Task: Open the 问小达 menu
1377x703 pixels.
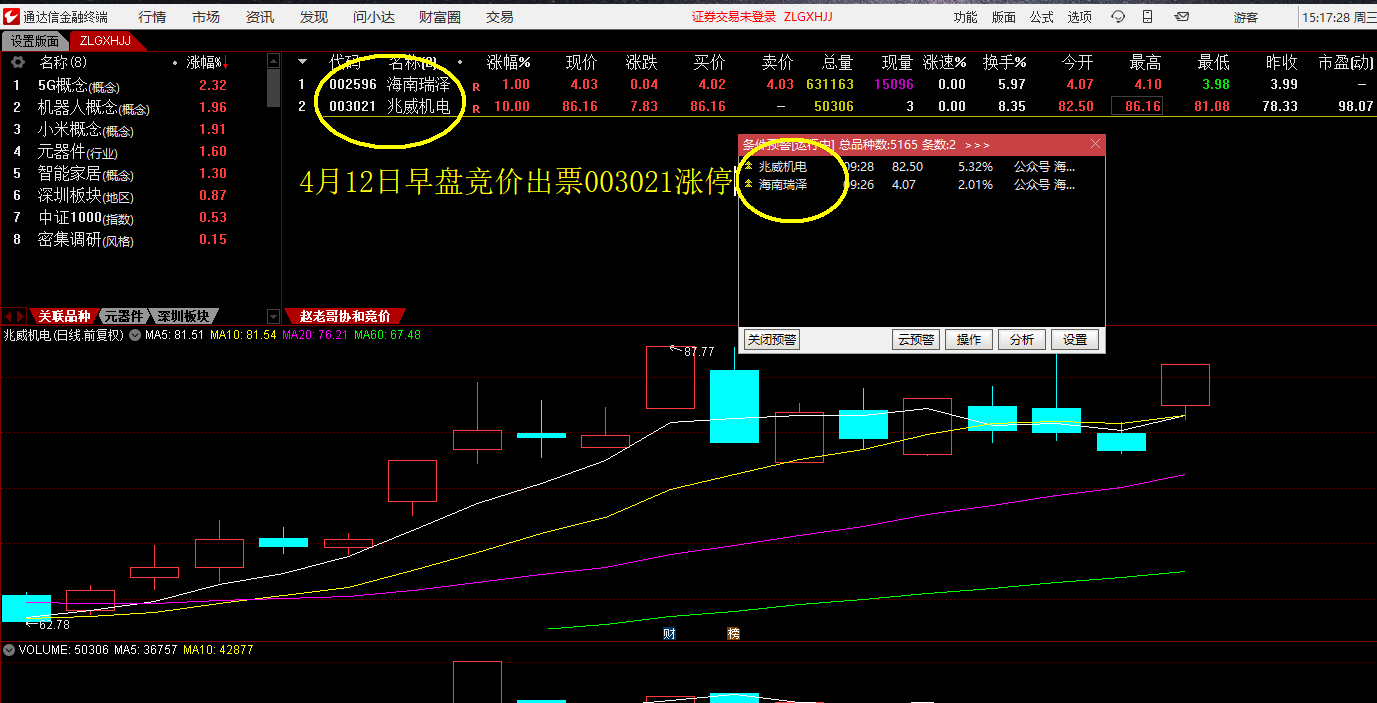Action: click(373, 17)
